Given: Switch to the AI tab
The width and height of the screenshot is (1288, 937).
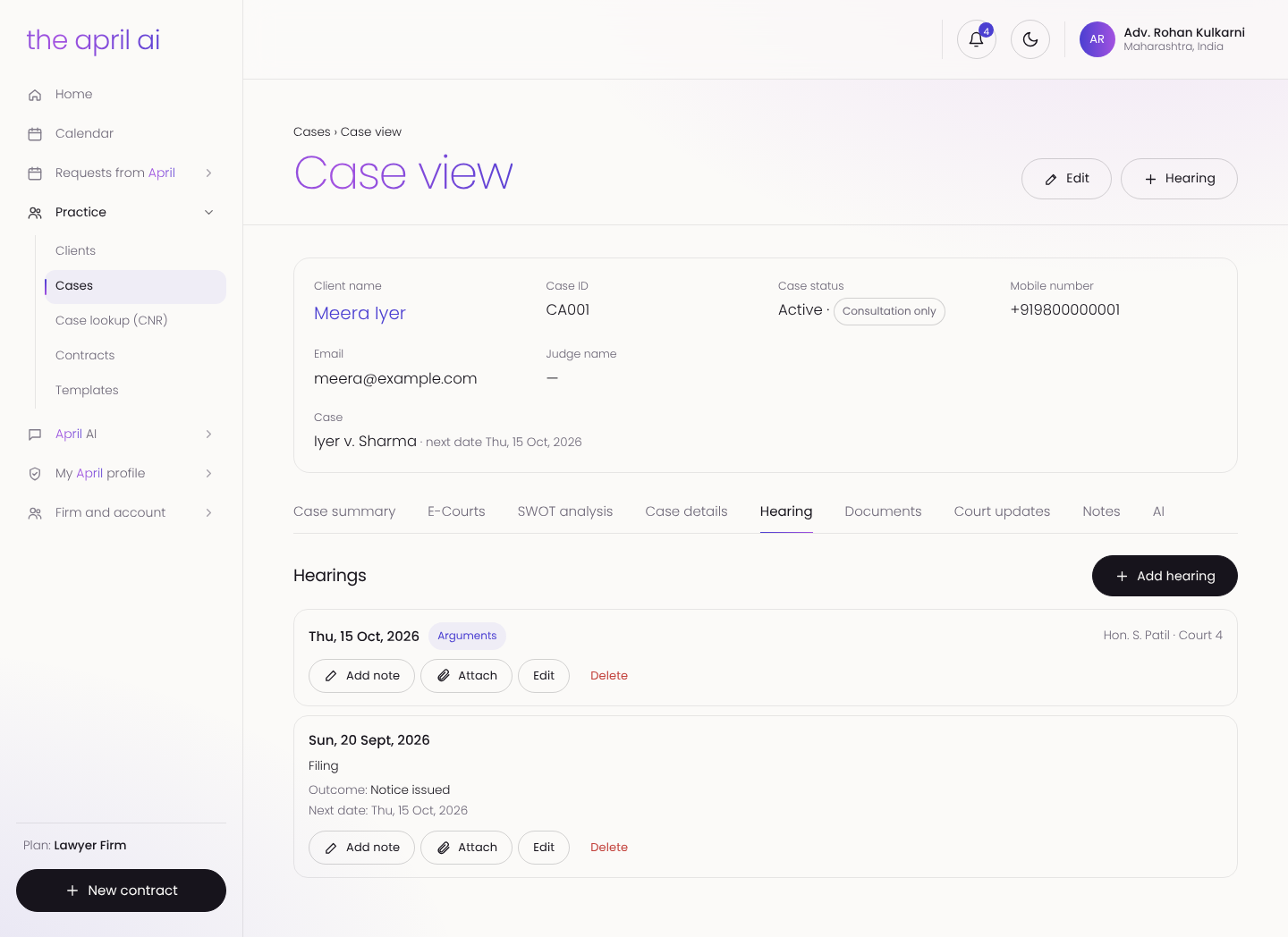Looking at the screenshot, I should pos(1158,511).
